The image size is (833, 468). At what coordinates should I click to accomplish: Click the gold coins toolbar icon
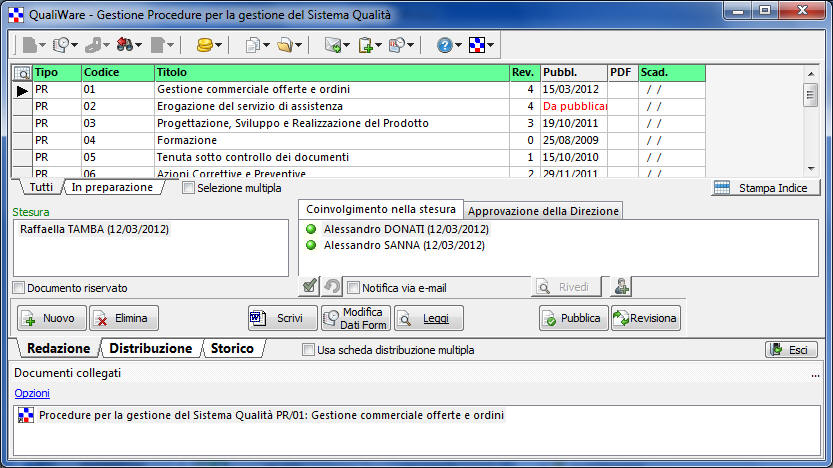(x=204, y=45)
